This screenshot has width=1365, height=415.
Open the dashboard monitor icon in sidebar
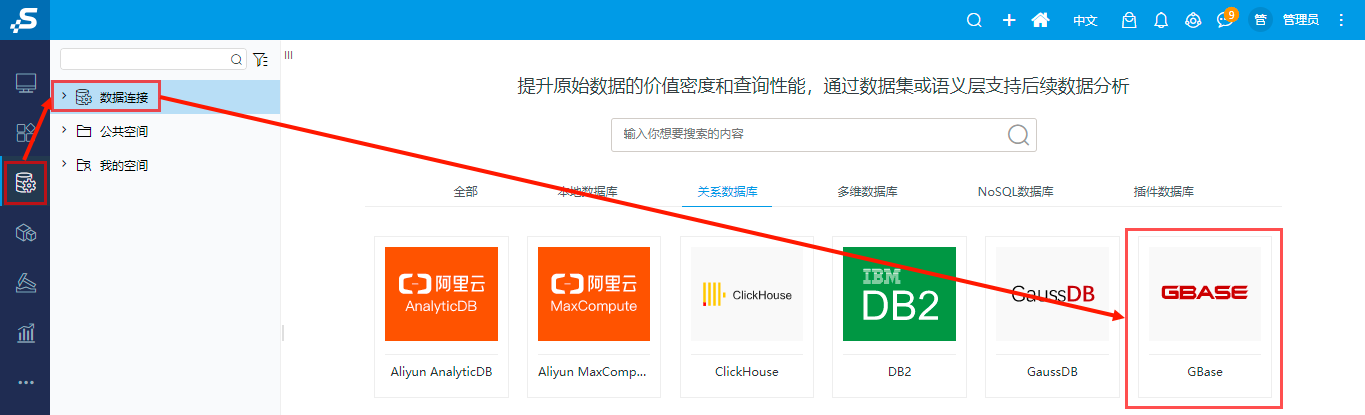tap(26, 83)
